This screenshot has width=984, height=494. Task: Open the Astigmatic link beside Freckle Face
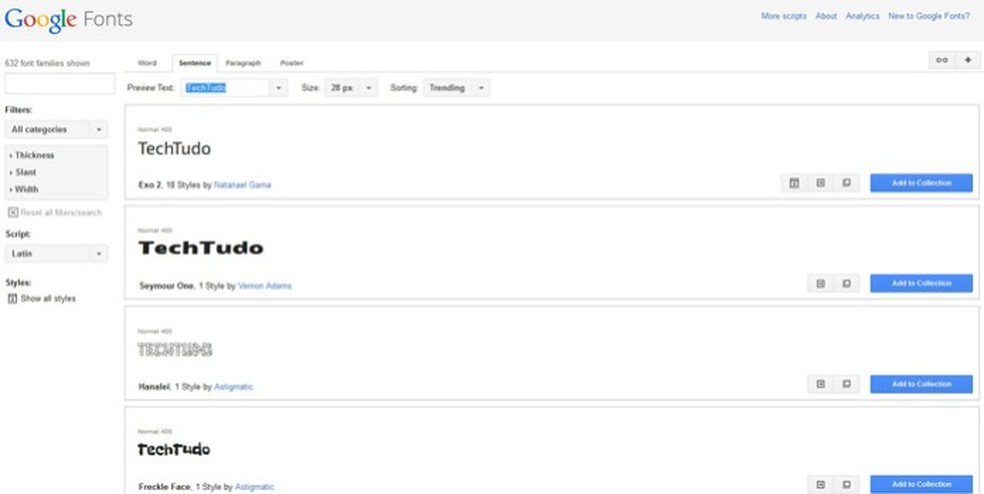[254, 487]
